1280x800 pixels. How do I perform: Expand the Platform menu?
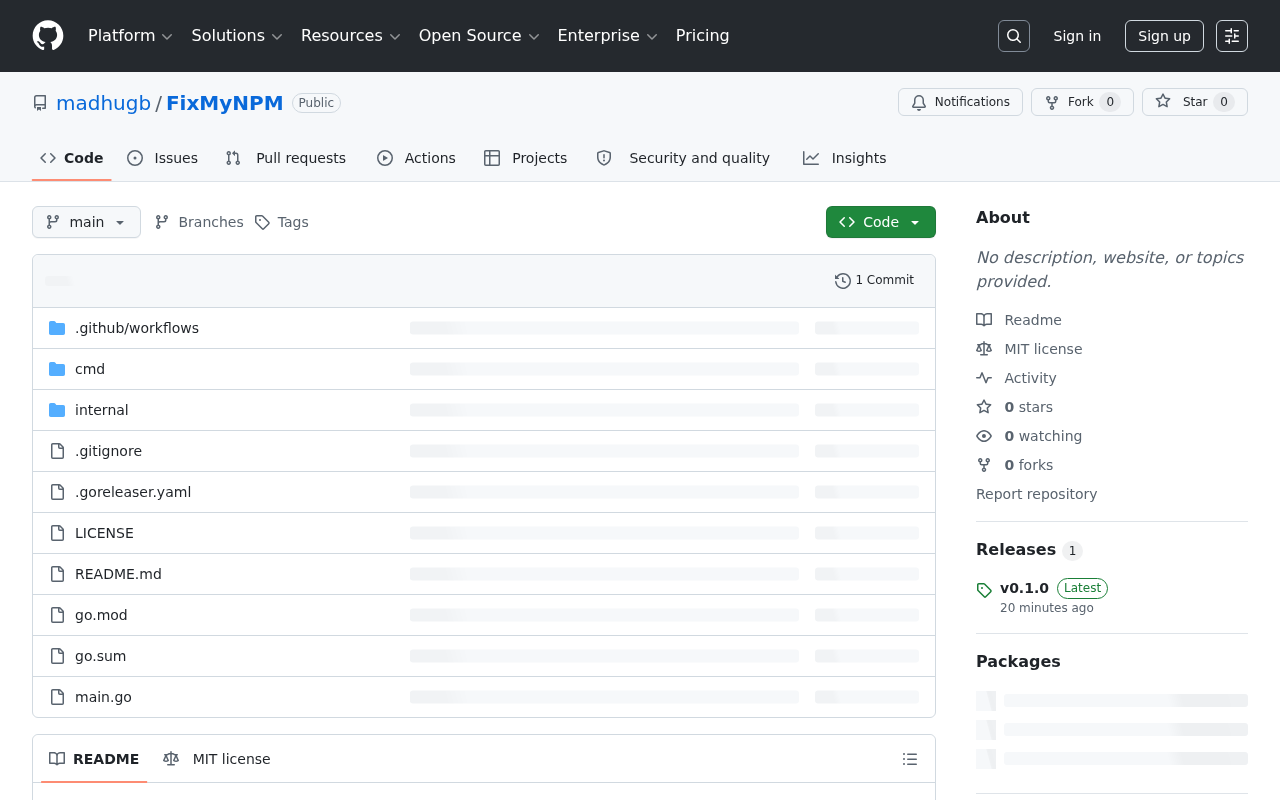click(130, 36)
